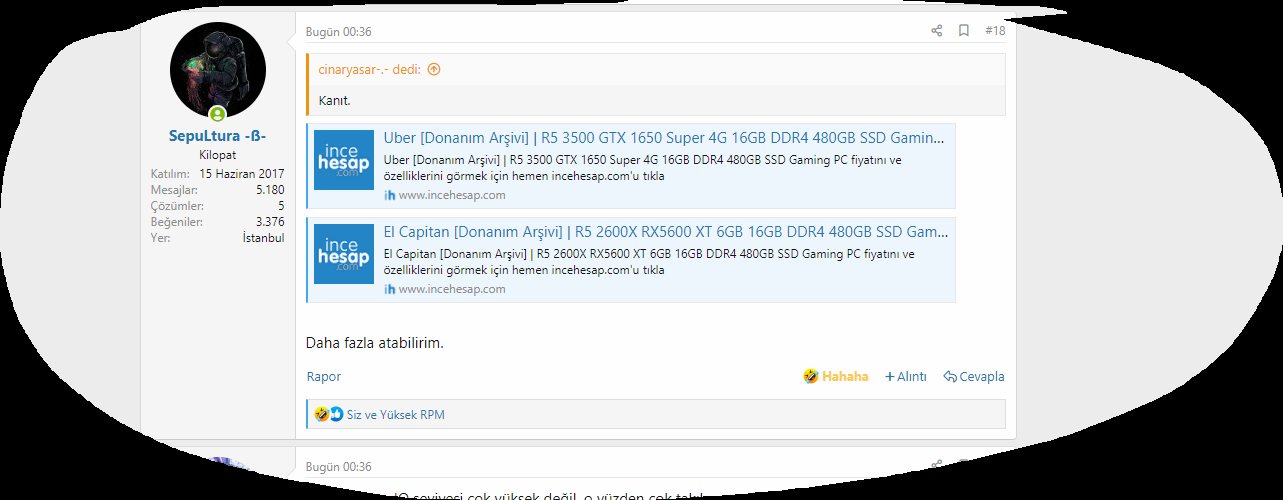This screenshot has height=500, width=1283.
Task: Click the like icon in the reactions bar
Action: pos(336,414)
